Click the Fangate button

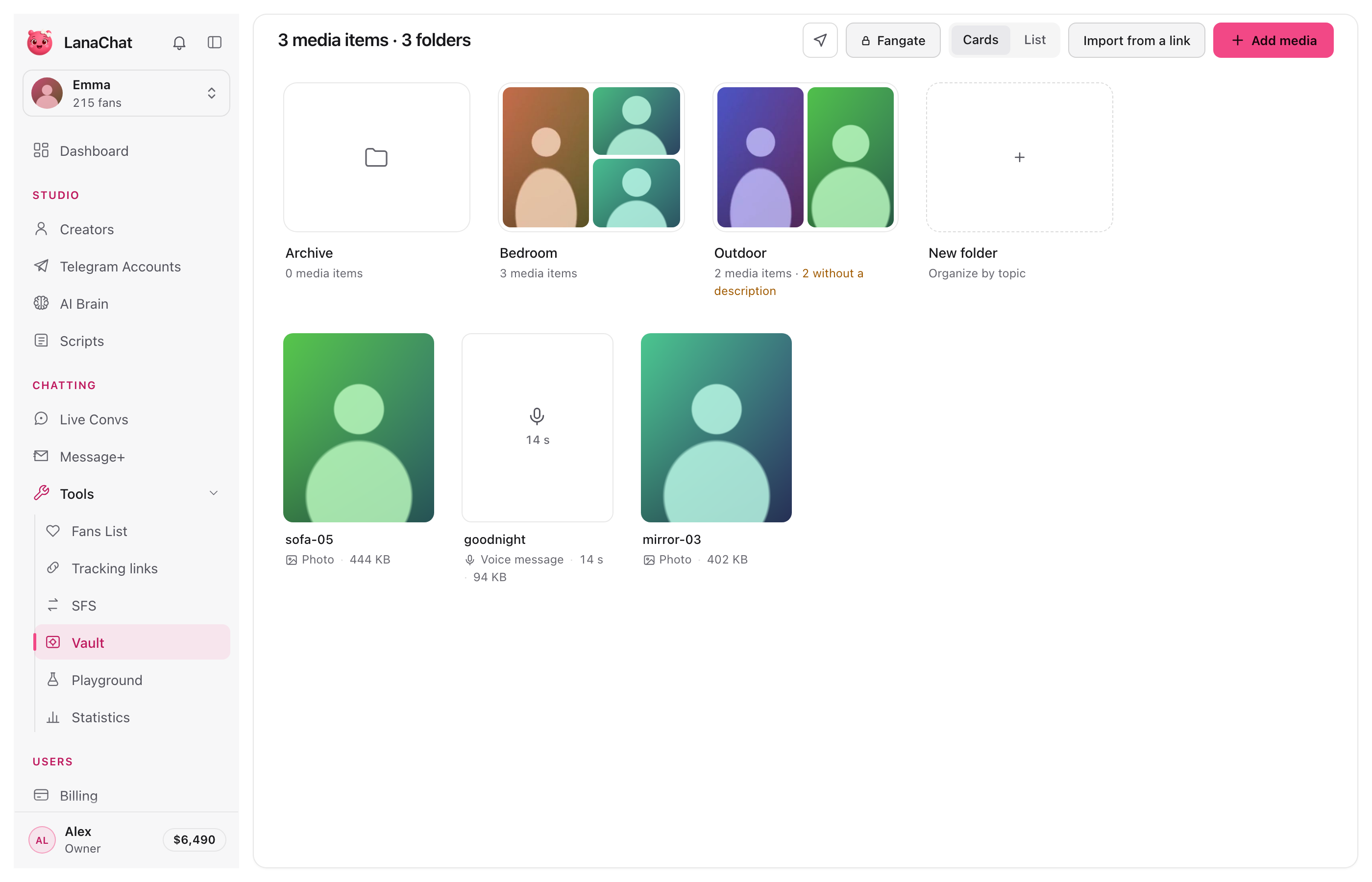click(x=893, y=40)
